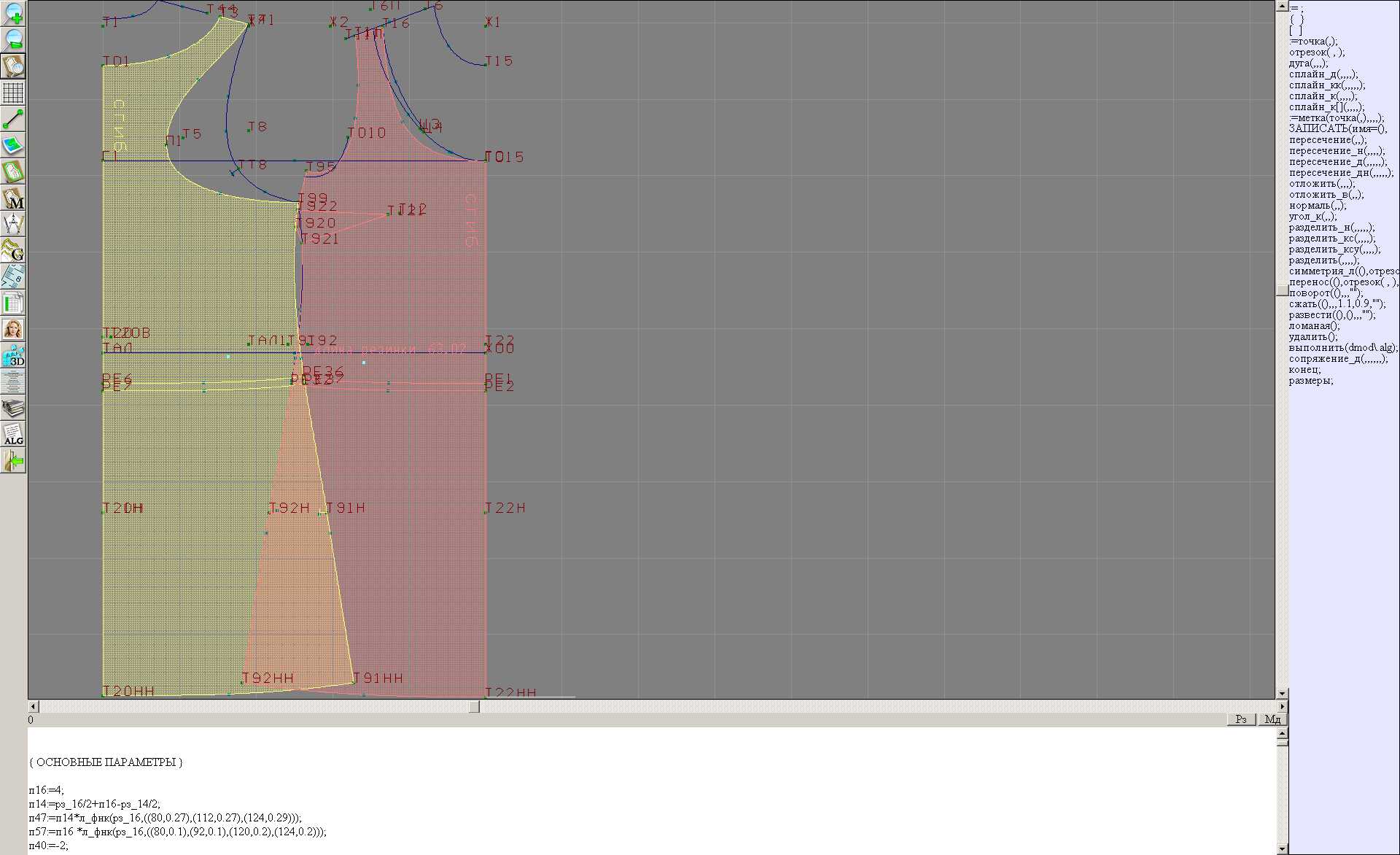The image size is (1400, 855).
Task: Open the pattern pieces M icon
Action: [x=13, y=198]
